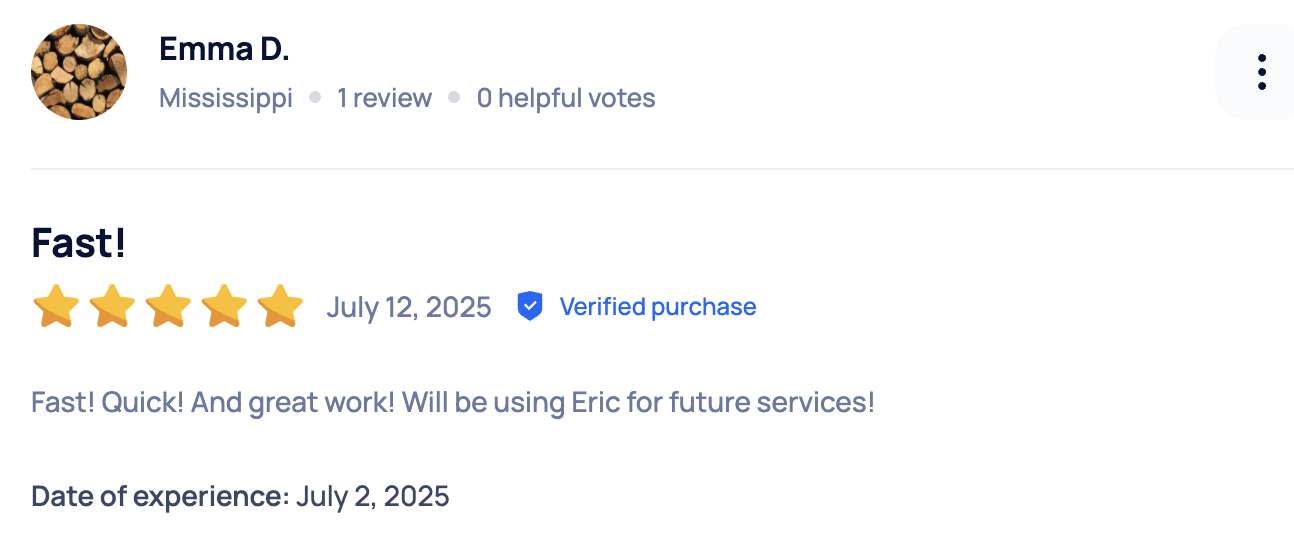
Task: Click the 0 helpful votes text
Action: tap(566, 98)
